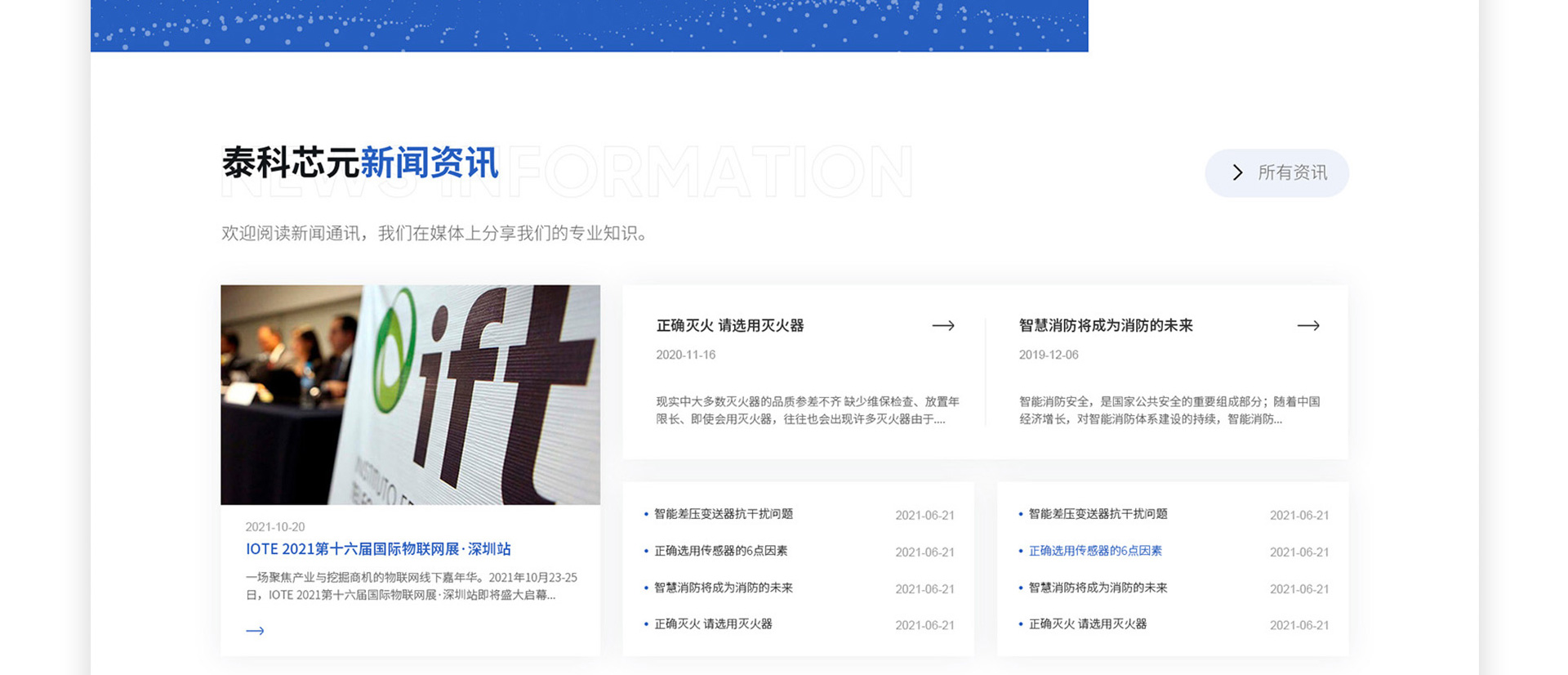The width and height of the screenshot is (1568, 675).
Task: Open 智慧消防将成为消防的未来 in left news list
Action: pos(724,588)
